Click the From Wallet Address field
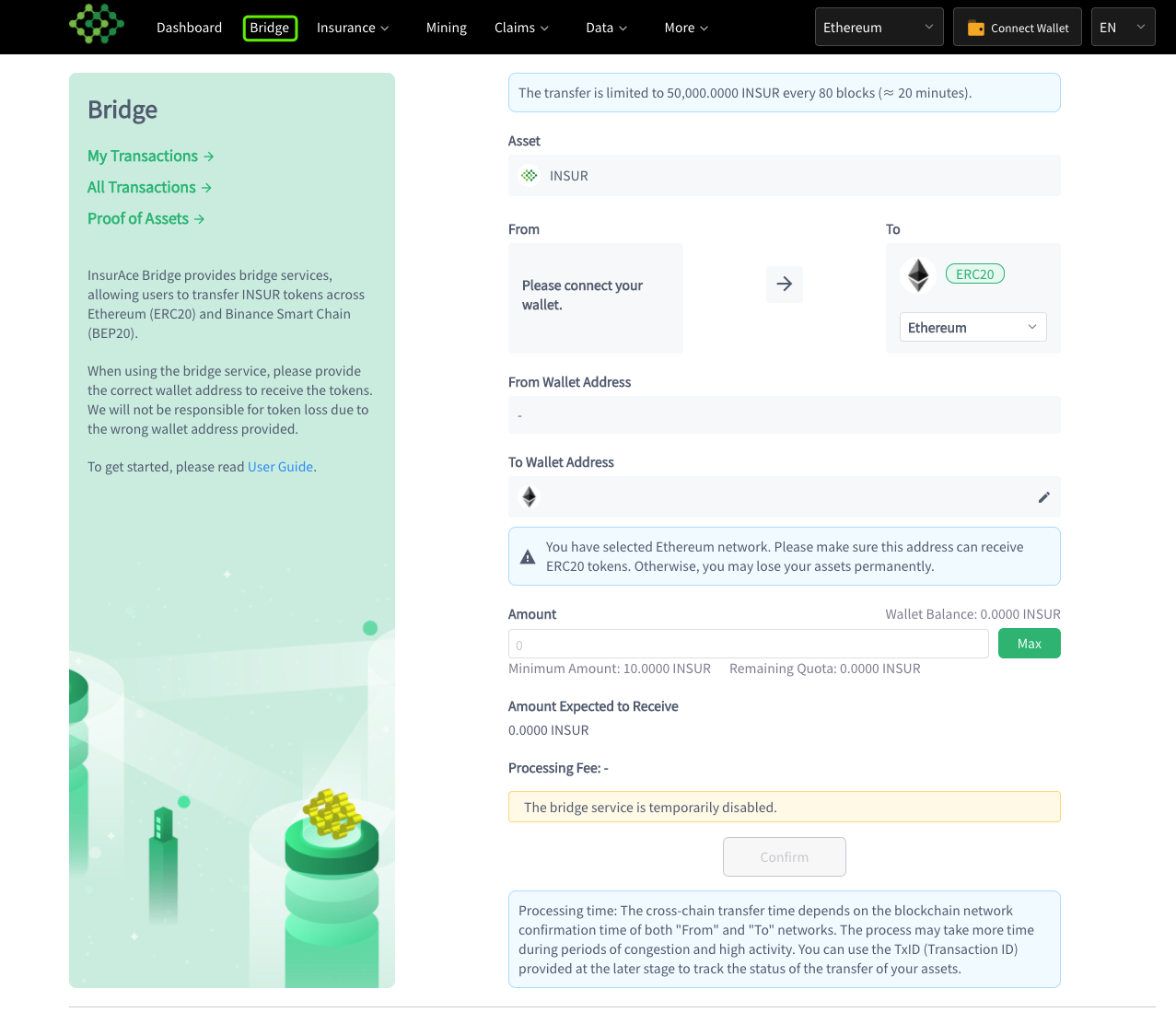 pos(785,414)
